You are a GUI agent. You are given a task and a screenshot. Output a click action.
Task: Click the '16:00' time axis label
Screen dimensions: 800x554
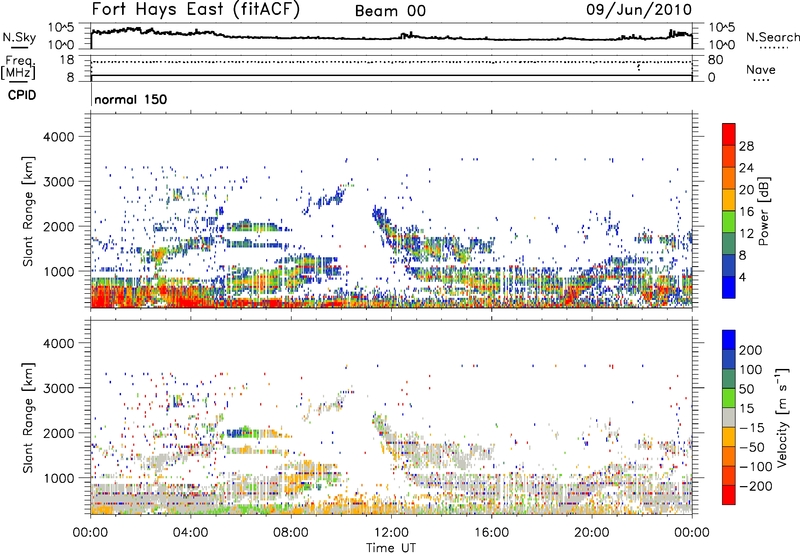click(491, 533)
